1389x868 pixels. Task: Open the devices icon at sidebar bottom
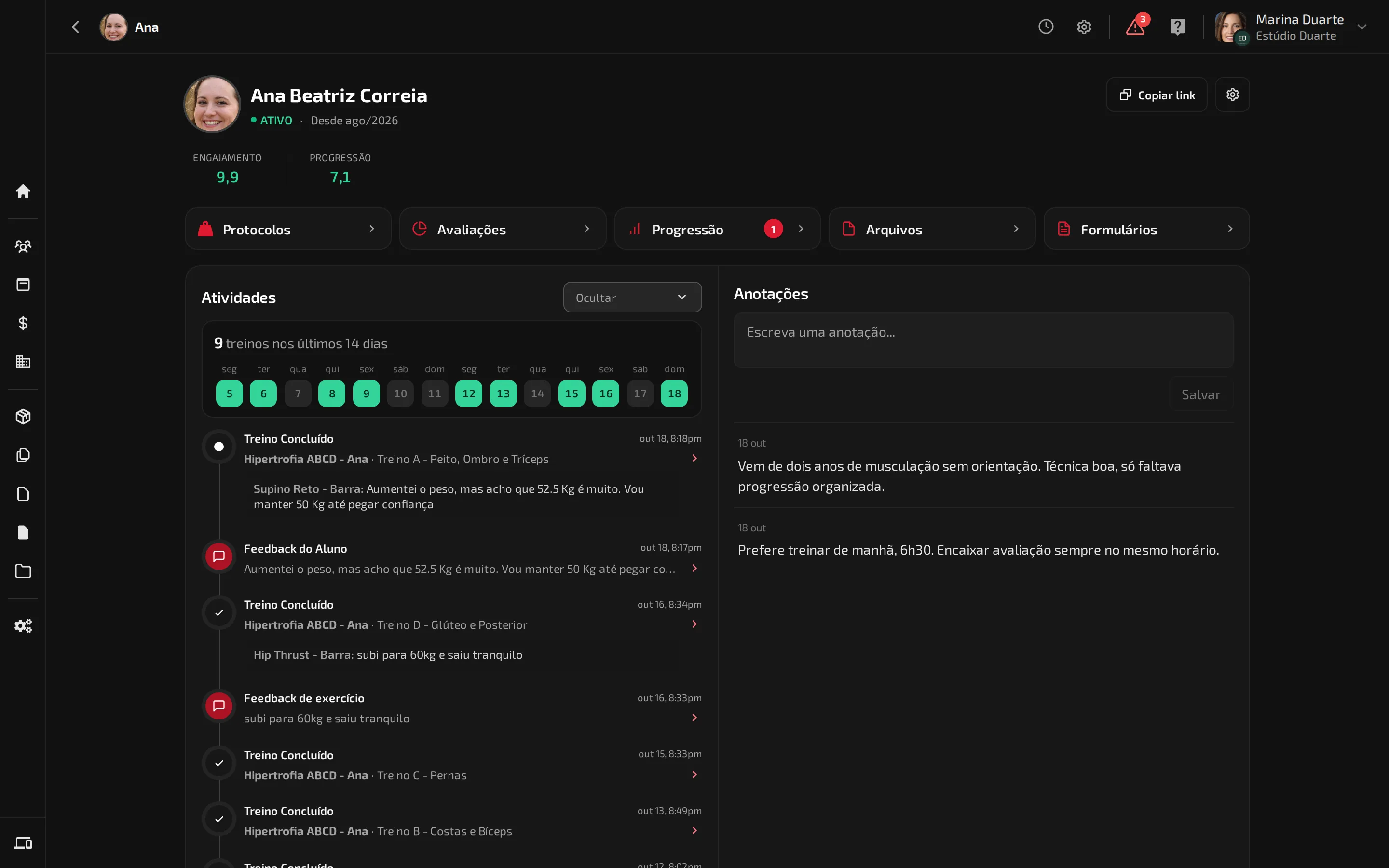(23, 843)
